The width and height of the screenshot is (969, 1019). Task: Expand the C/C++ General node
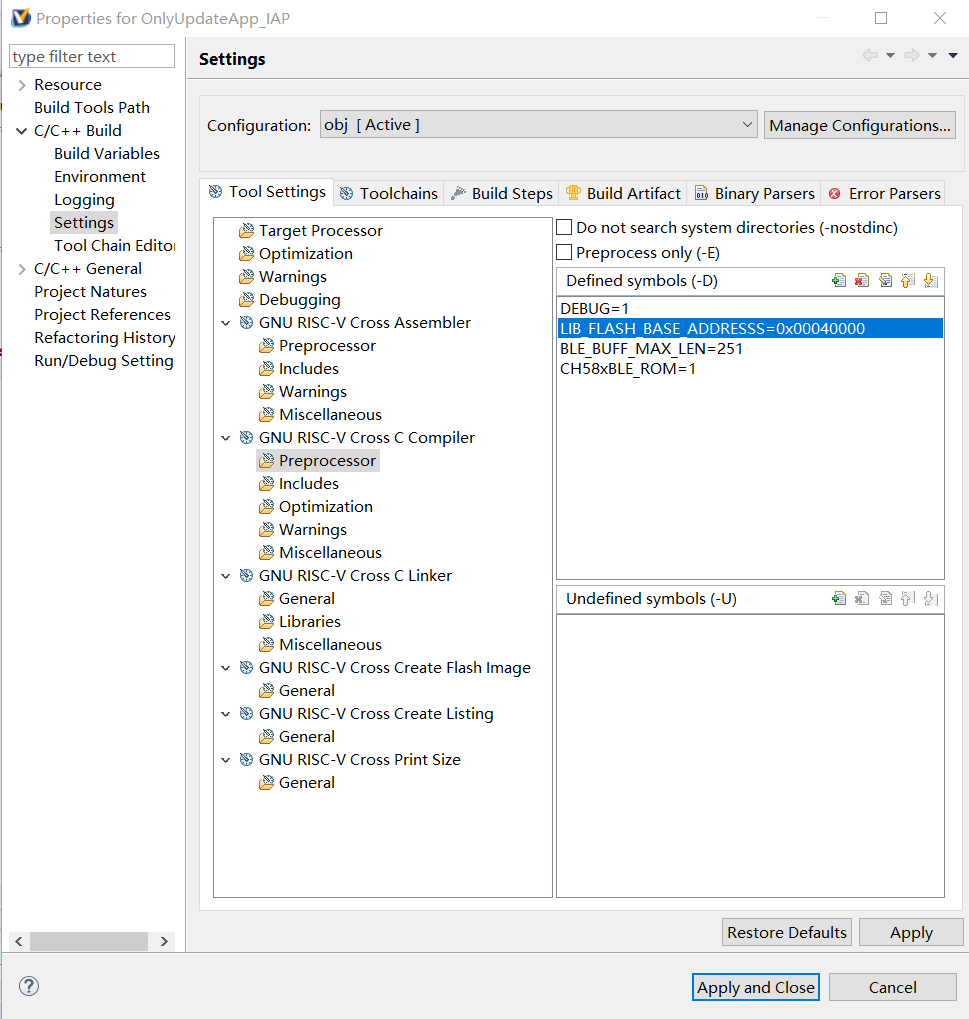click(22, 269)
